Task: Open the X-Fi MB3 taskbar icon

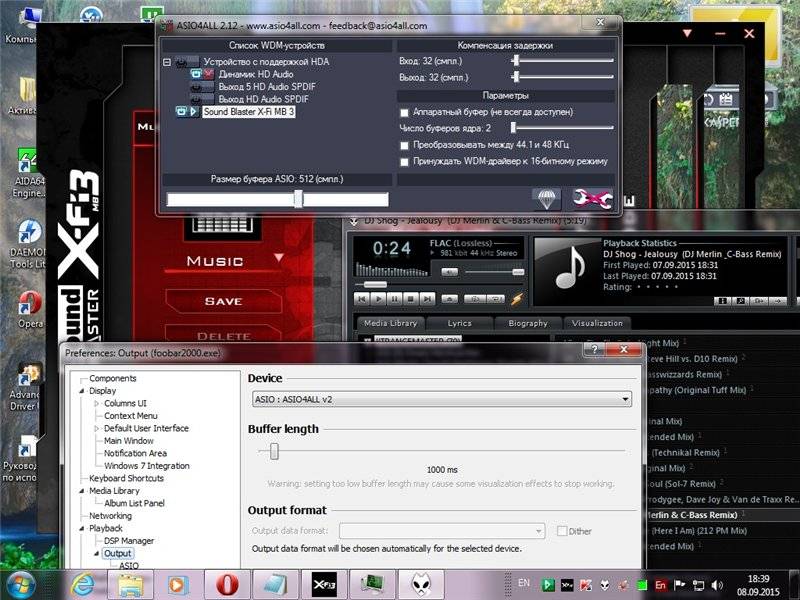Action: pos(324,585)
